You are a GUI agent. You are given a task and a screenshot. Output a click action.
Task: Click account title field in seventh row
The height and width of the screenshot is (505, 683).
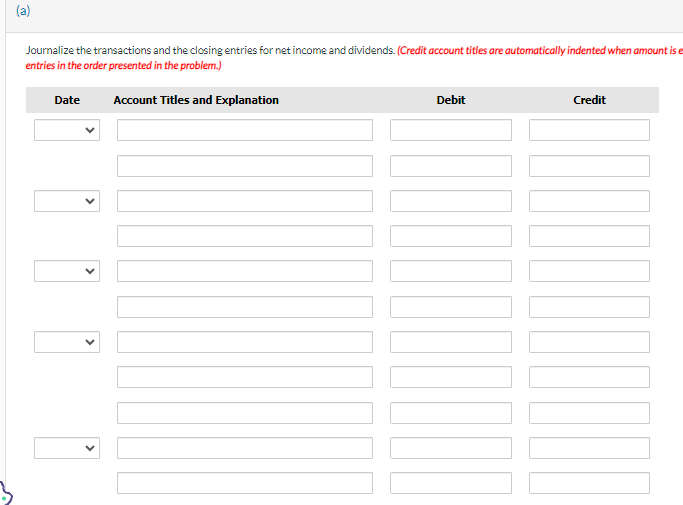(x=245, y=342)
